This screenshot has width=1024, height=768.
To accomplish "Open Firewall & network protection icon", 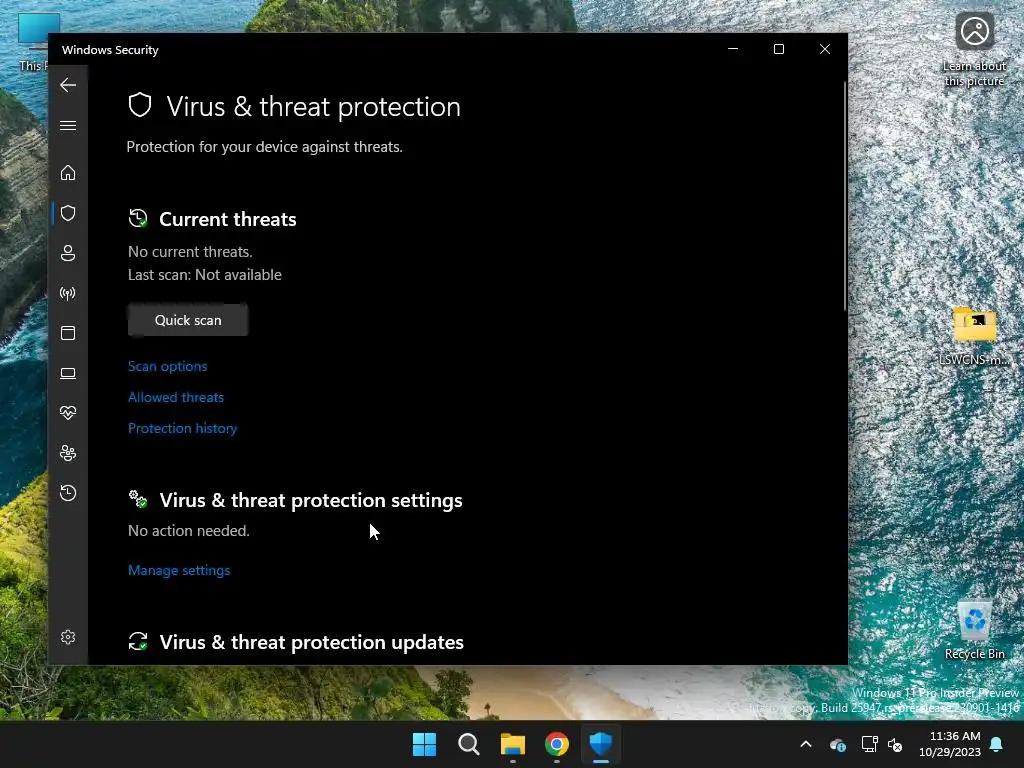I will pyautogui.click(x=68, y=293).
